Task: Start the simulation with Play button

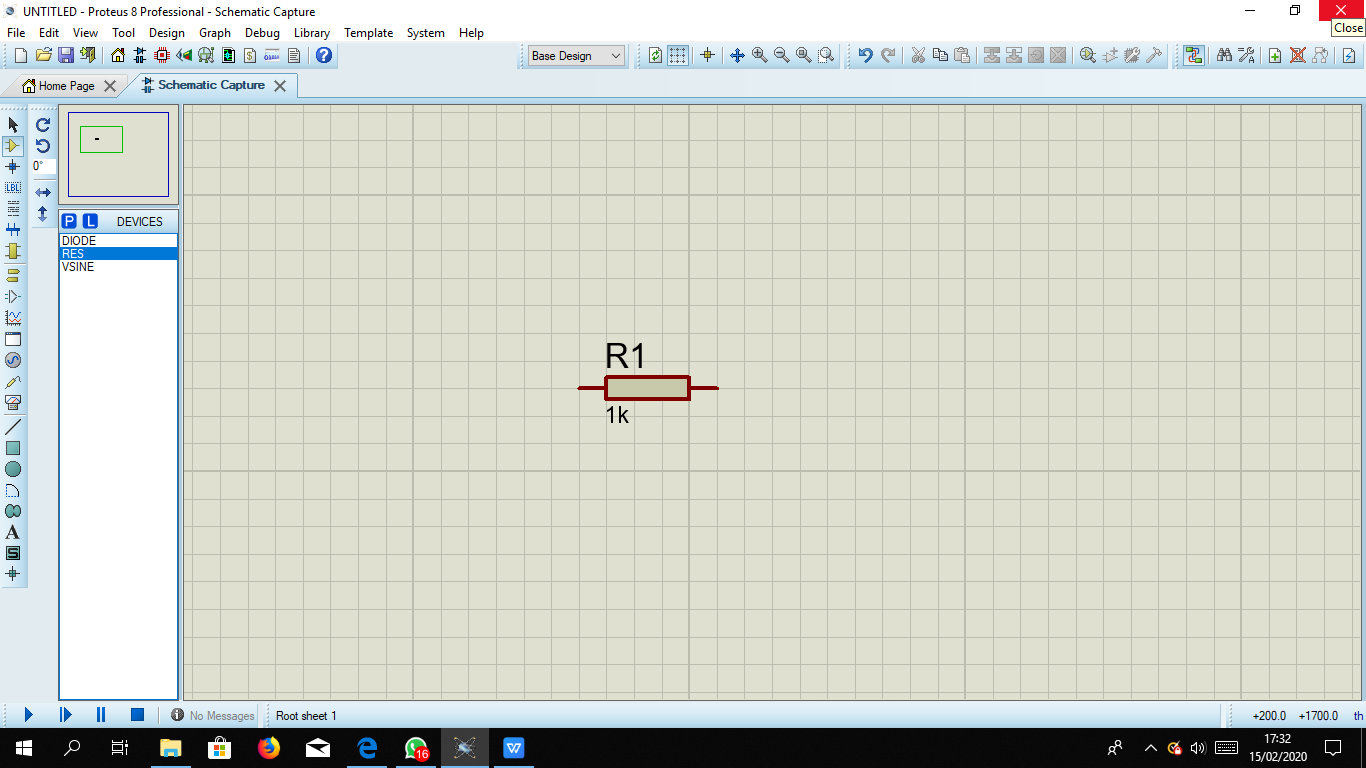Action: click(x=28, y=715)
